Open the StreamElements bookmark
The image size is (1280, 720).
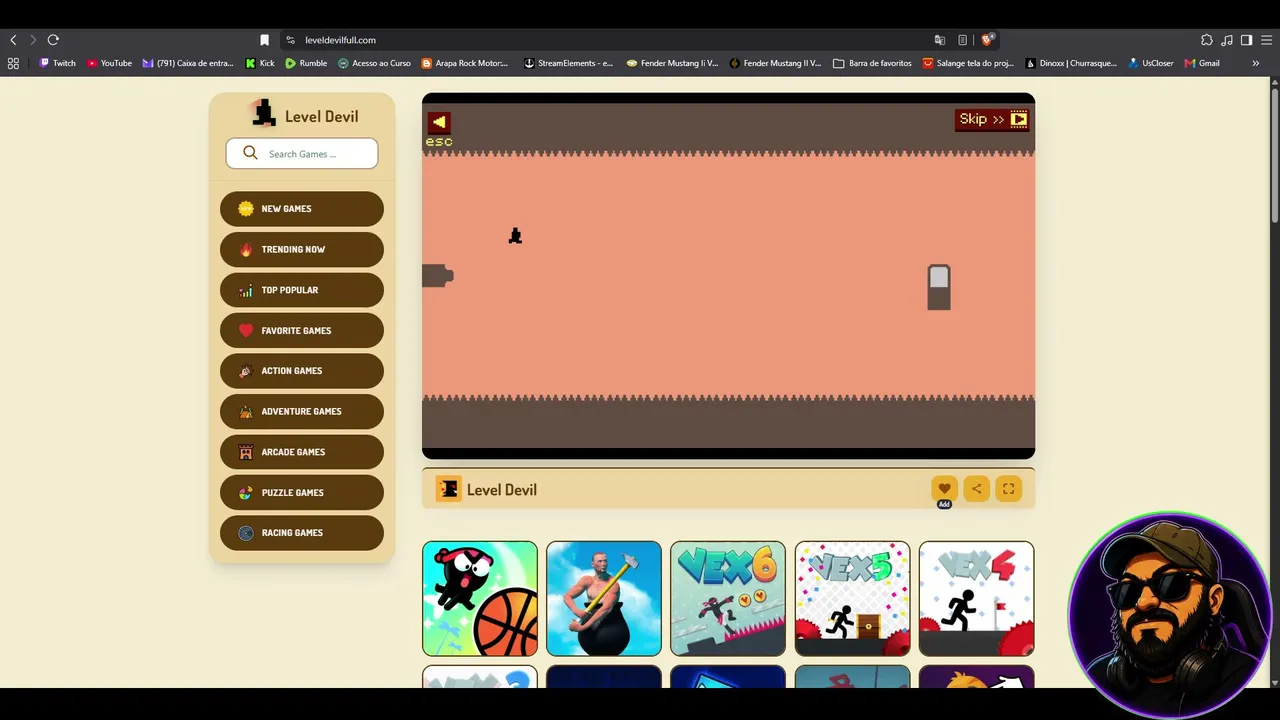(569, 63)
